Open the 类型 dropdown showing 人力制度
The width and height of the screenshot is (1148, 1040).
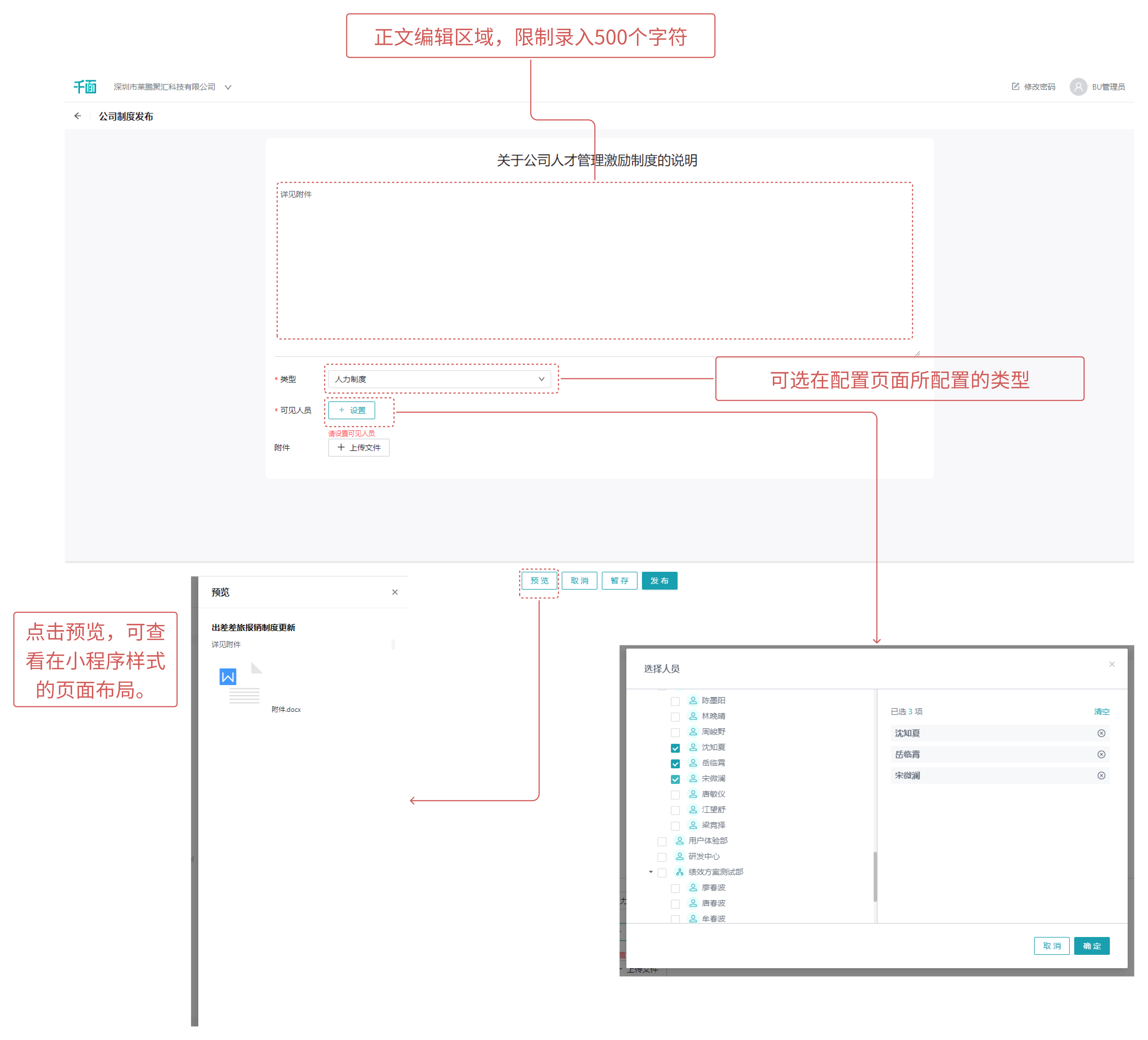[439, 379]
